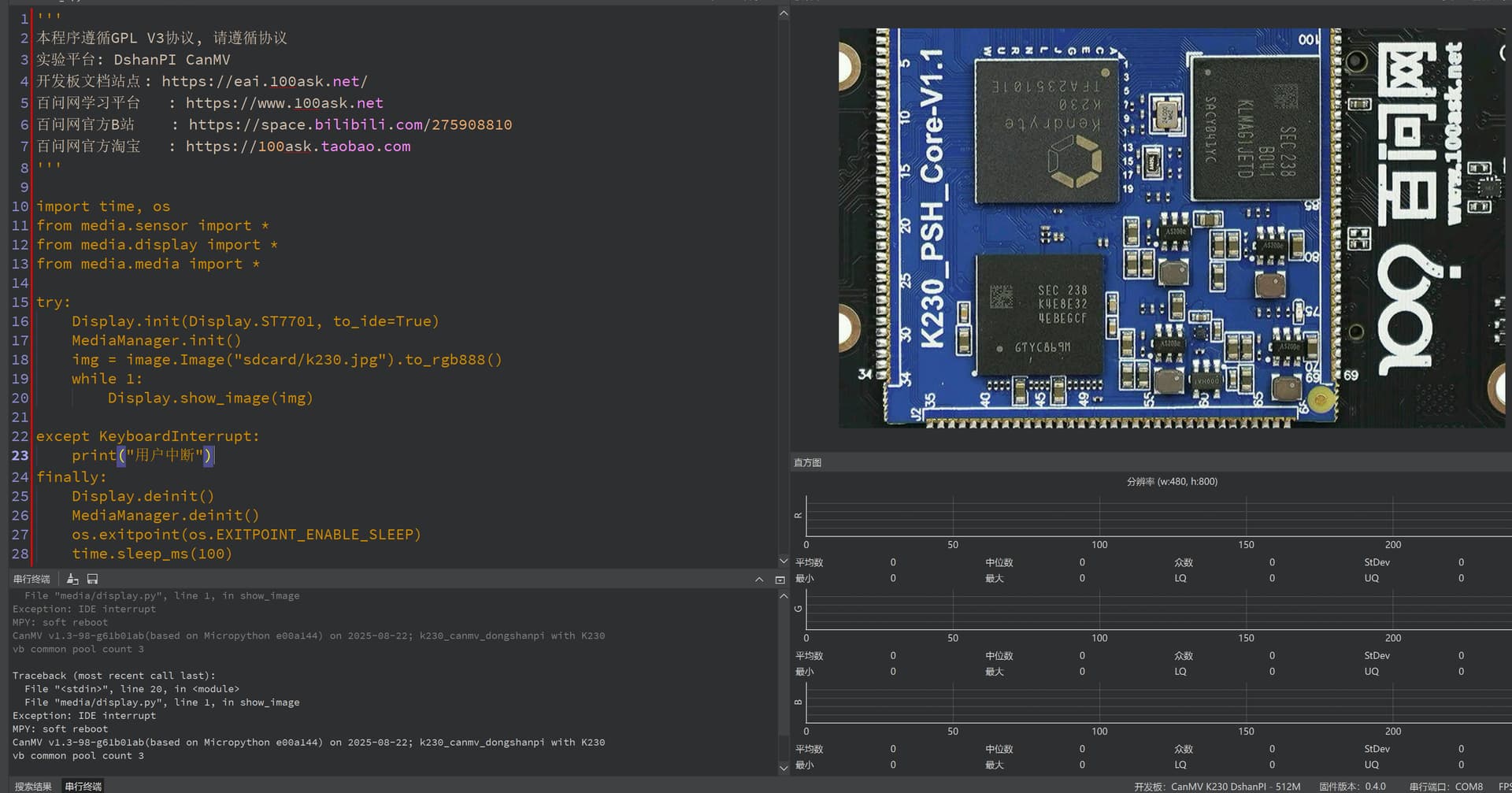Click the terminal scroll-up arrow

pyautogui.click(x=784, y=596)
